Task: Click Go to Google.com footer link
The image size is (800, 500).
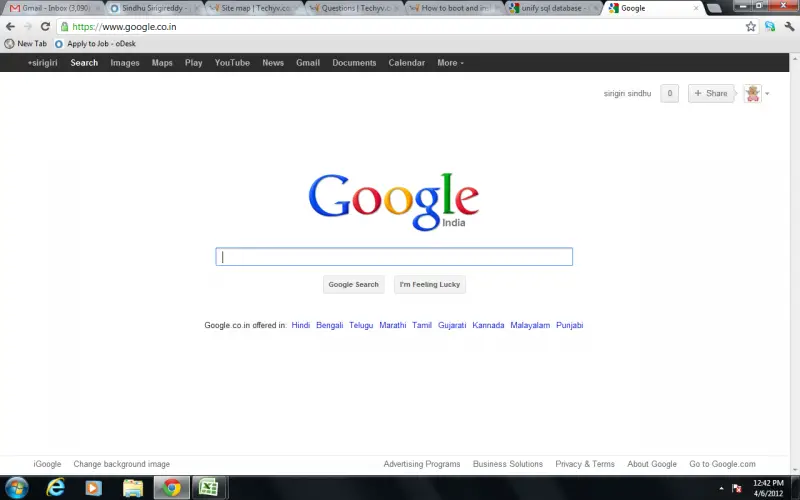Action: (x=722, y=464)
